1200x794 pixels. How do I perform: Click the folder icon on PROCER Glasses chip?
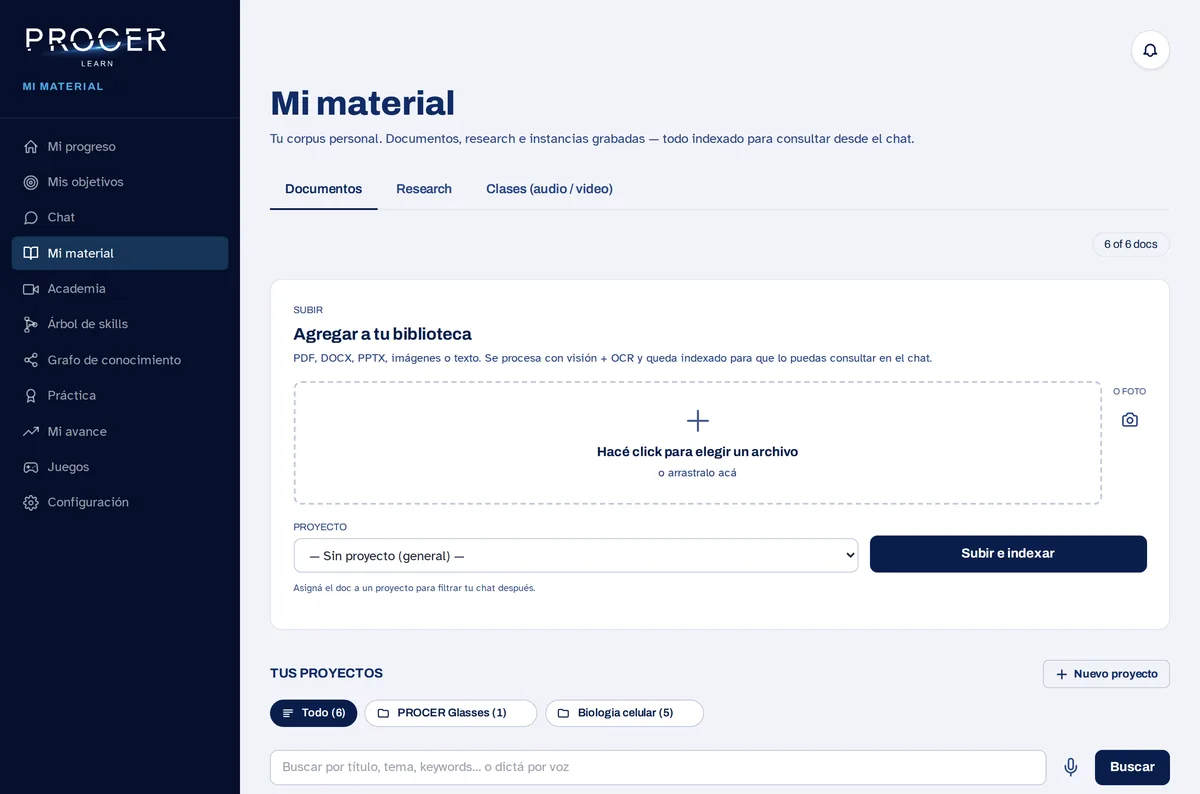[x=383, y=713]
